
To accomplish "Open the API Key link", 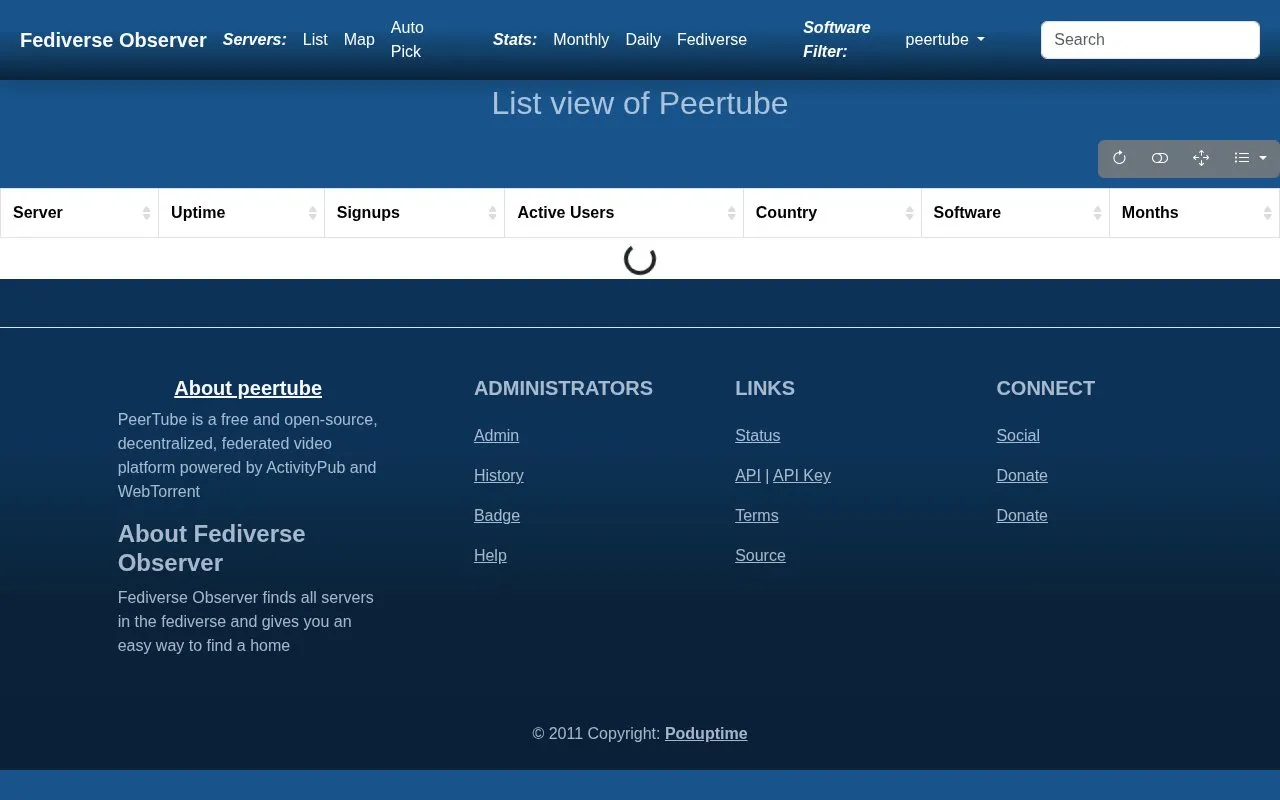I will 802,476.
